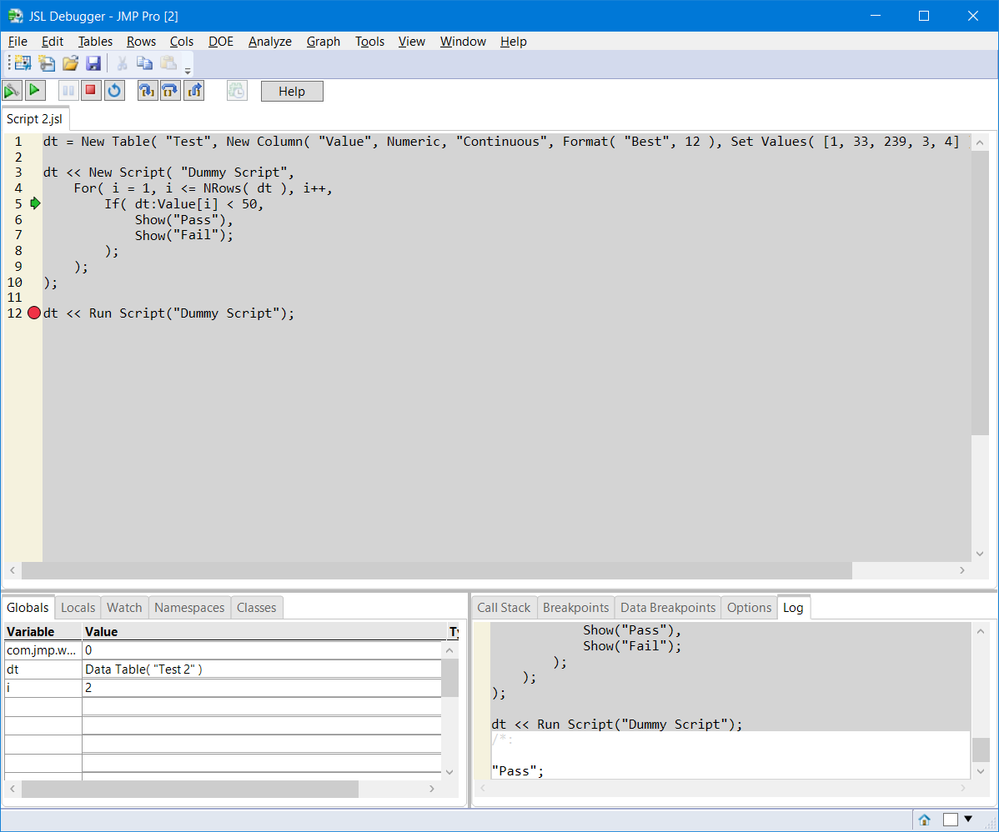
Task: Click the Step Over icon
Action: (170, 90)
